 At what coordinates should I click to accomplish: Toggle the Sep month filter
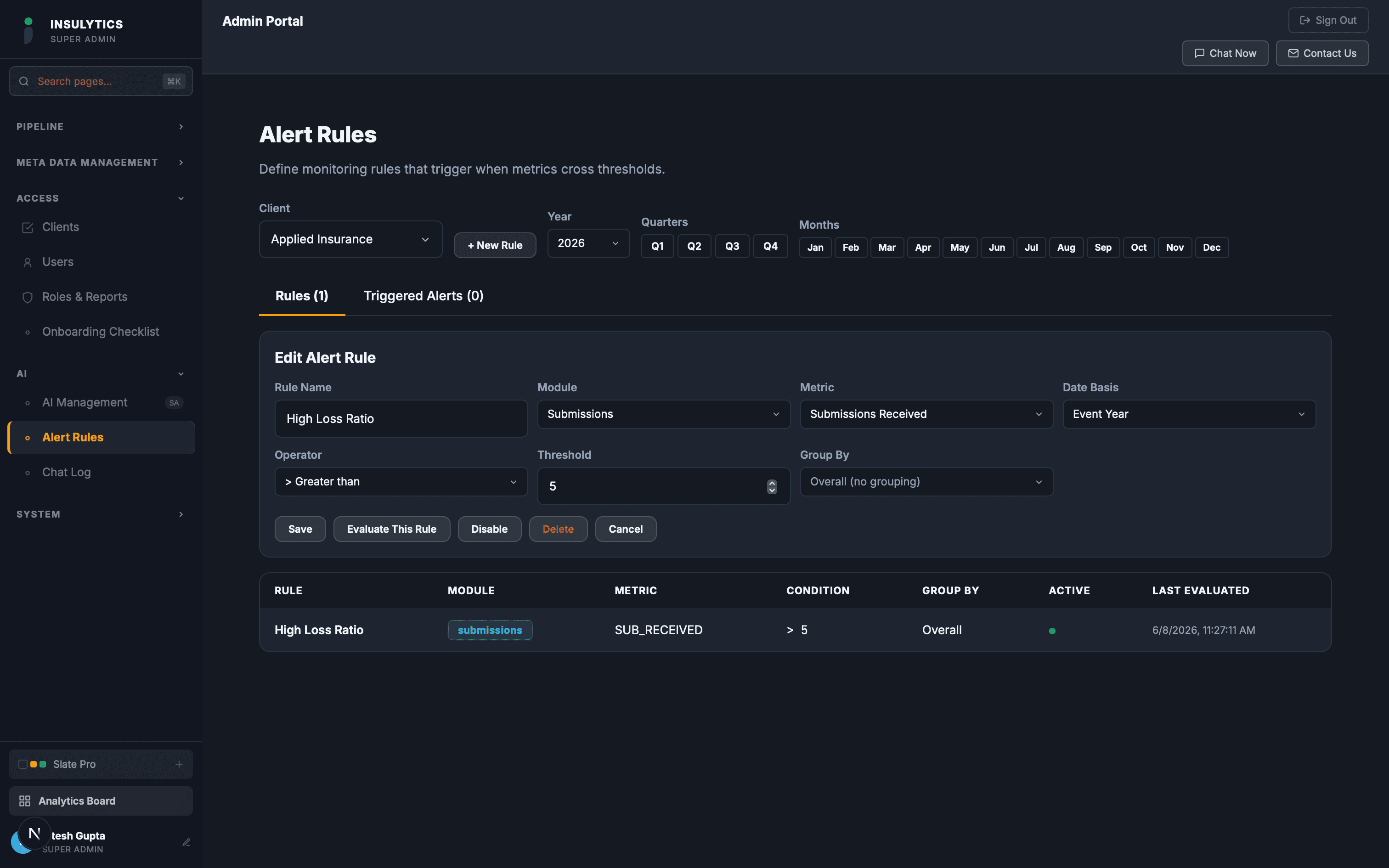point(1102,248)
